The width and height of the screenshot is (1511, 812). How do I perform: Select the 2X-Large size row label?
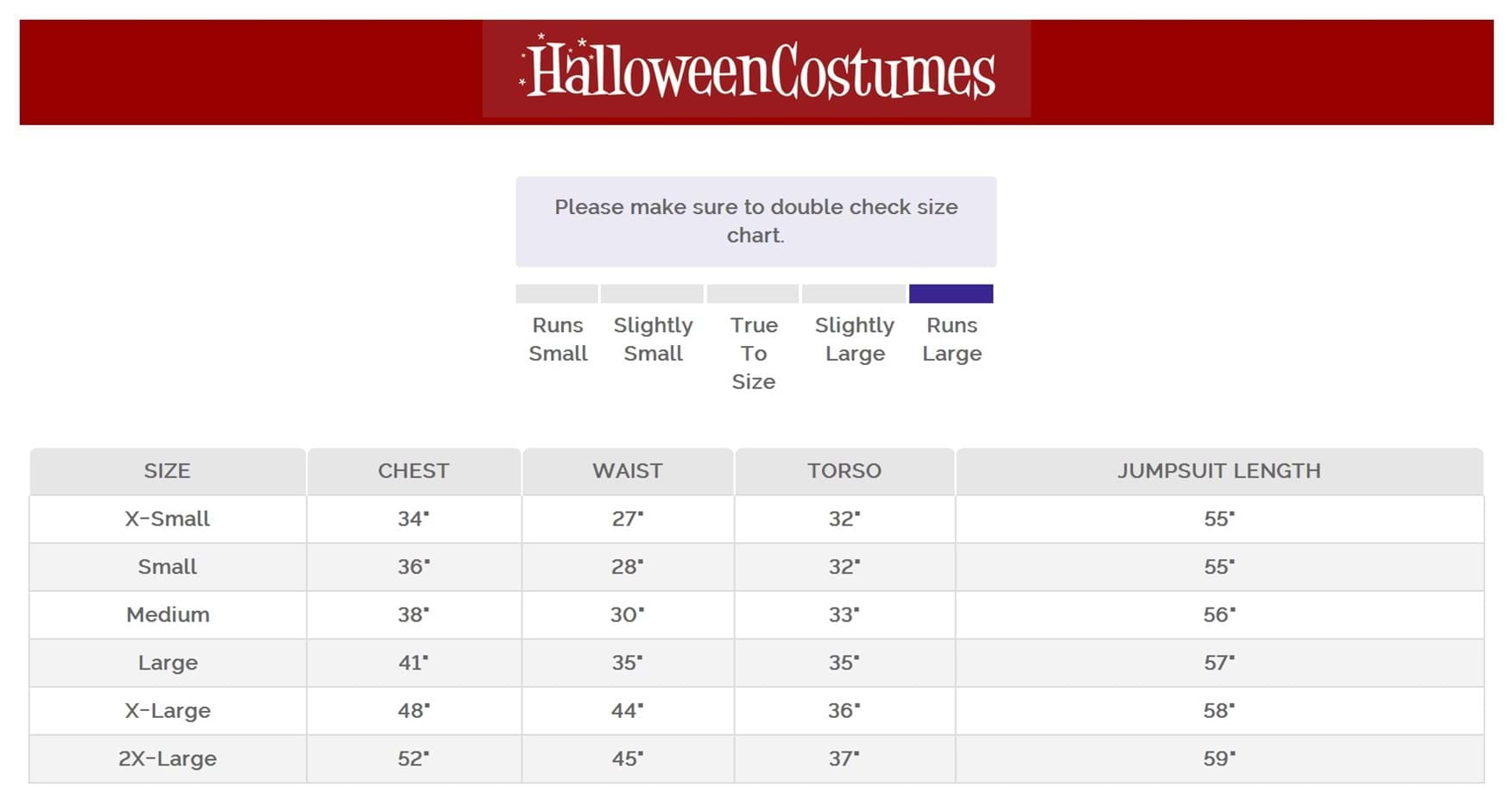[168, 758]
